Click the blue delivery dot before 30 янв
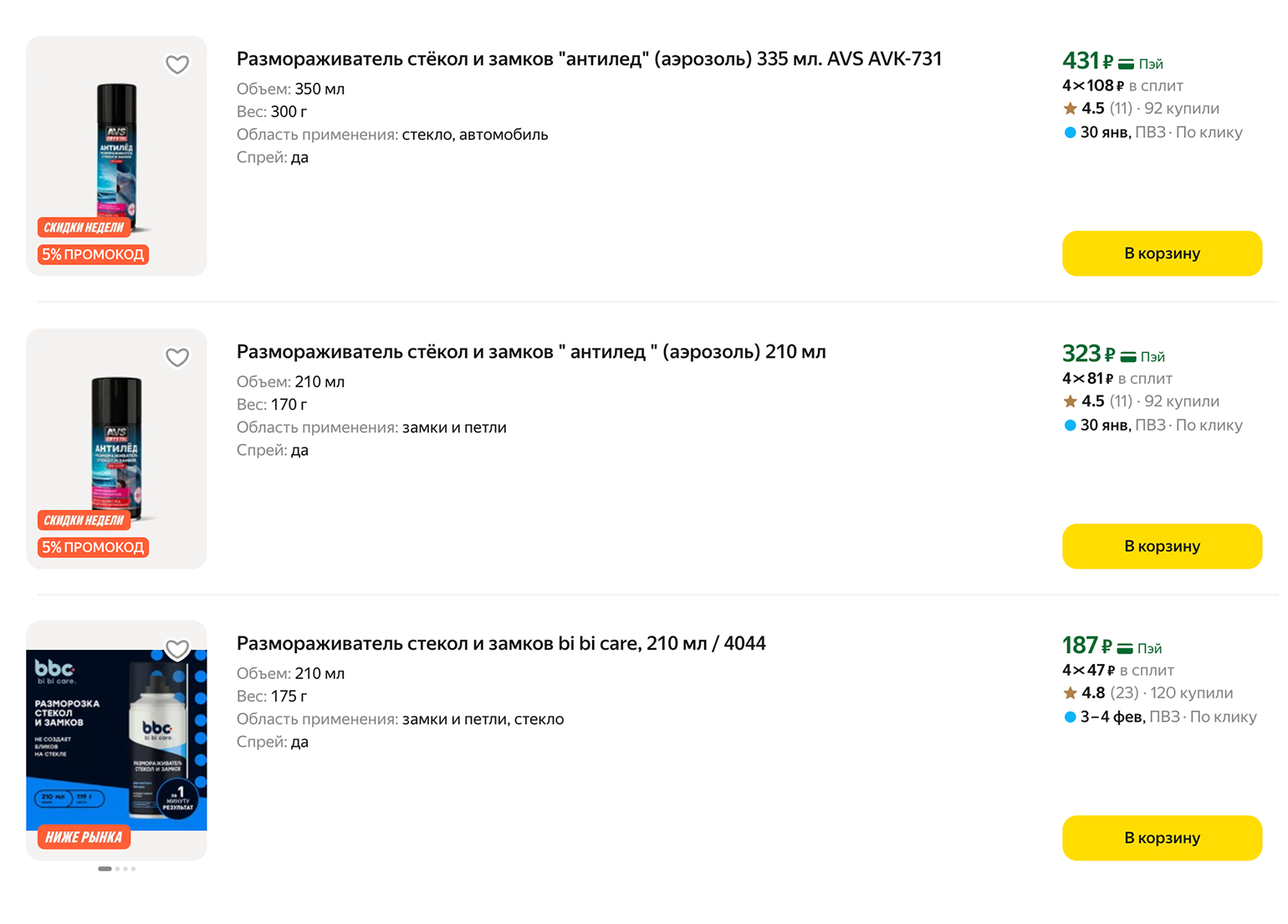This screenshot has width=1288, height=924. (1071, 133)
